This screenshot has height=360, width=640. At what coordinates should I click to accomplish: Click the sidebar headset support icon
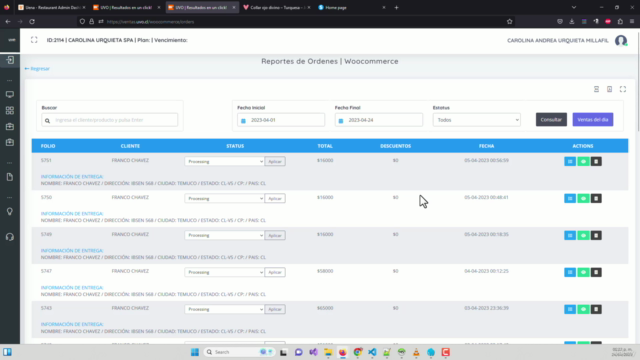click(10, 237)
